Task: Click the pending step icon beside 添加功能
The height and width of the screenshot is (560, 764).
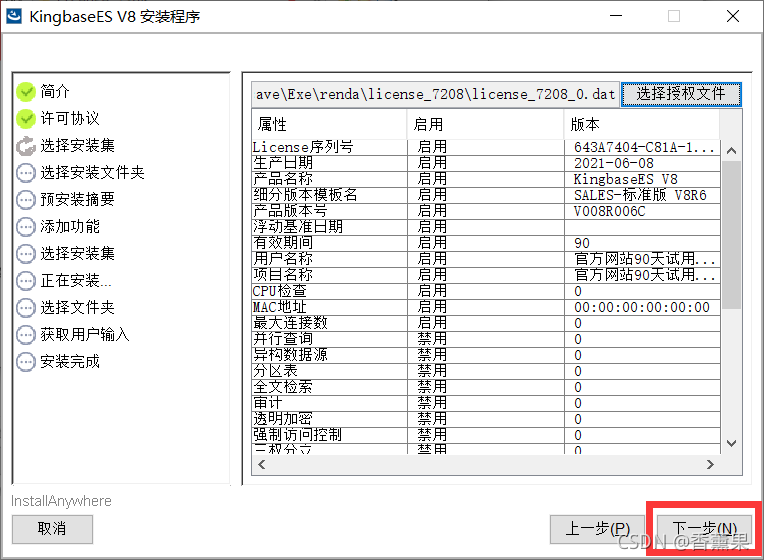Action: [x=26, y=227]
